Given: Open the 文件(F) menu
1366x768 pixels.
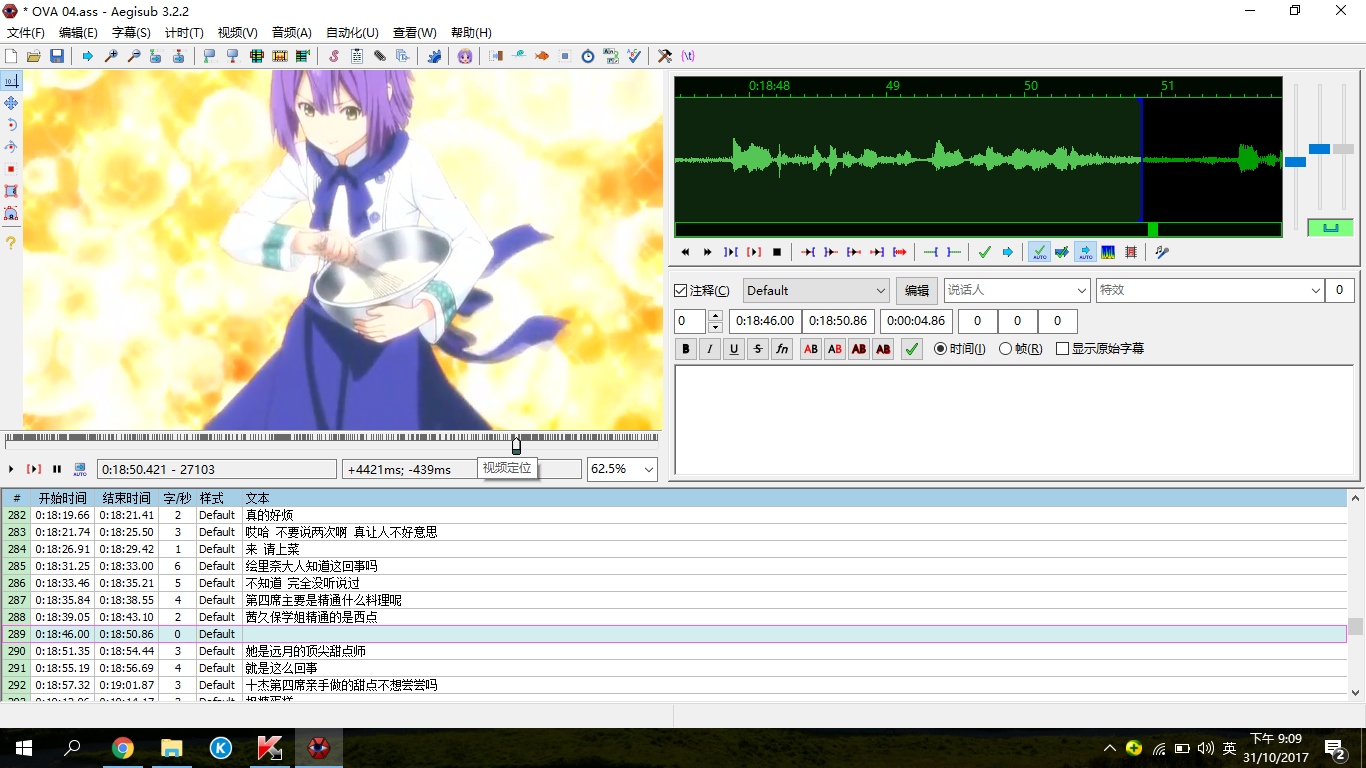Looking at the screenshot, I should [x=26, y=33].
